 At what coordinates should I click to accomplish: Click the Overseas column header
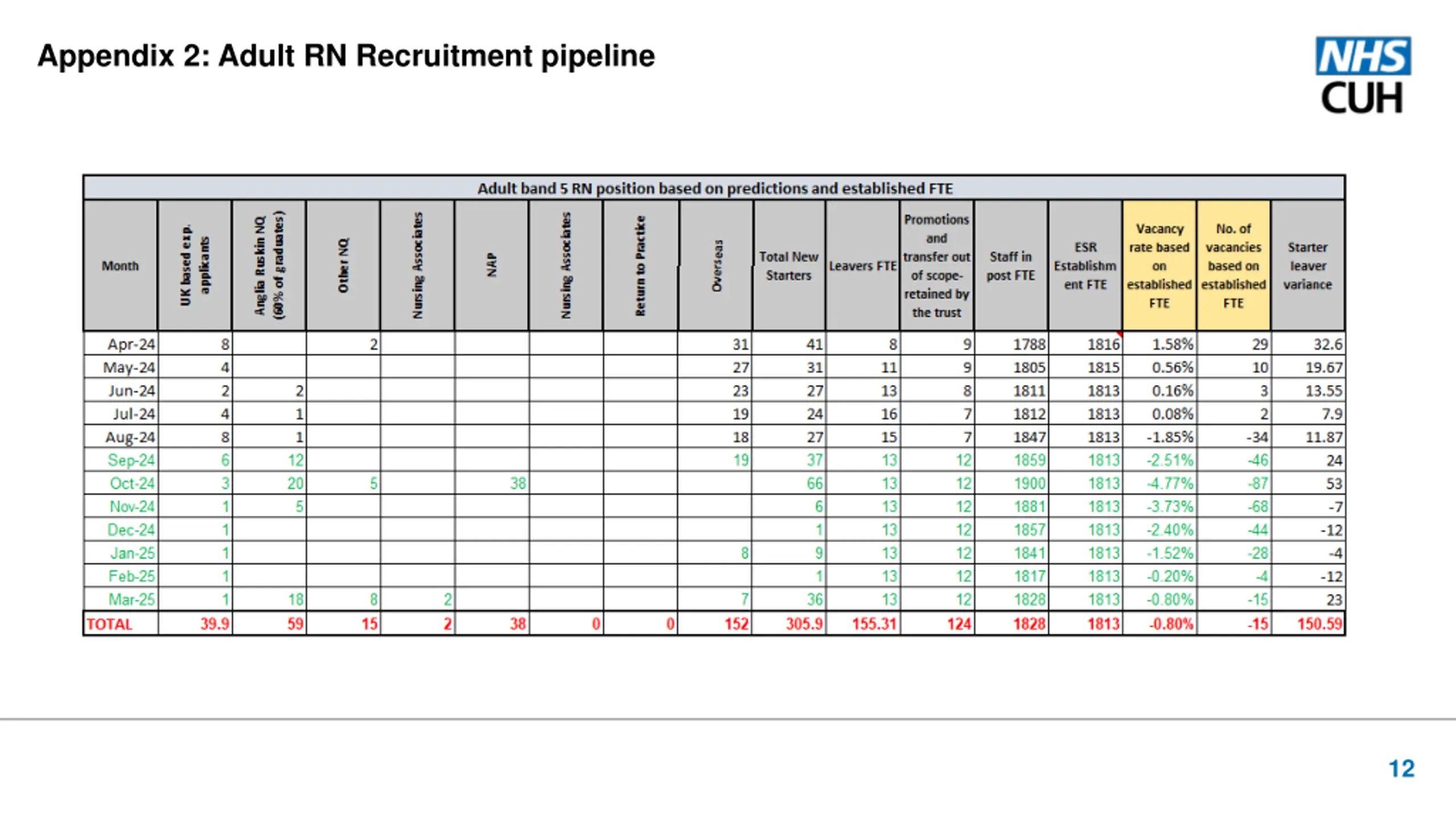[x=716, y=266]
